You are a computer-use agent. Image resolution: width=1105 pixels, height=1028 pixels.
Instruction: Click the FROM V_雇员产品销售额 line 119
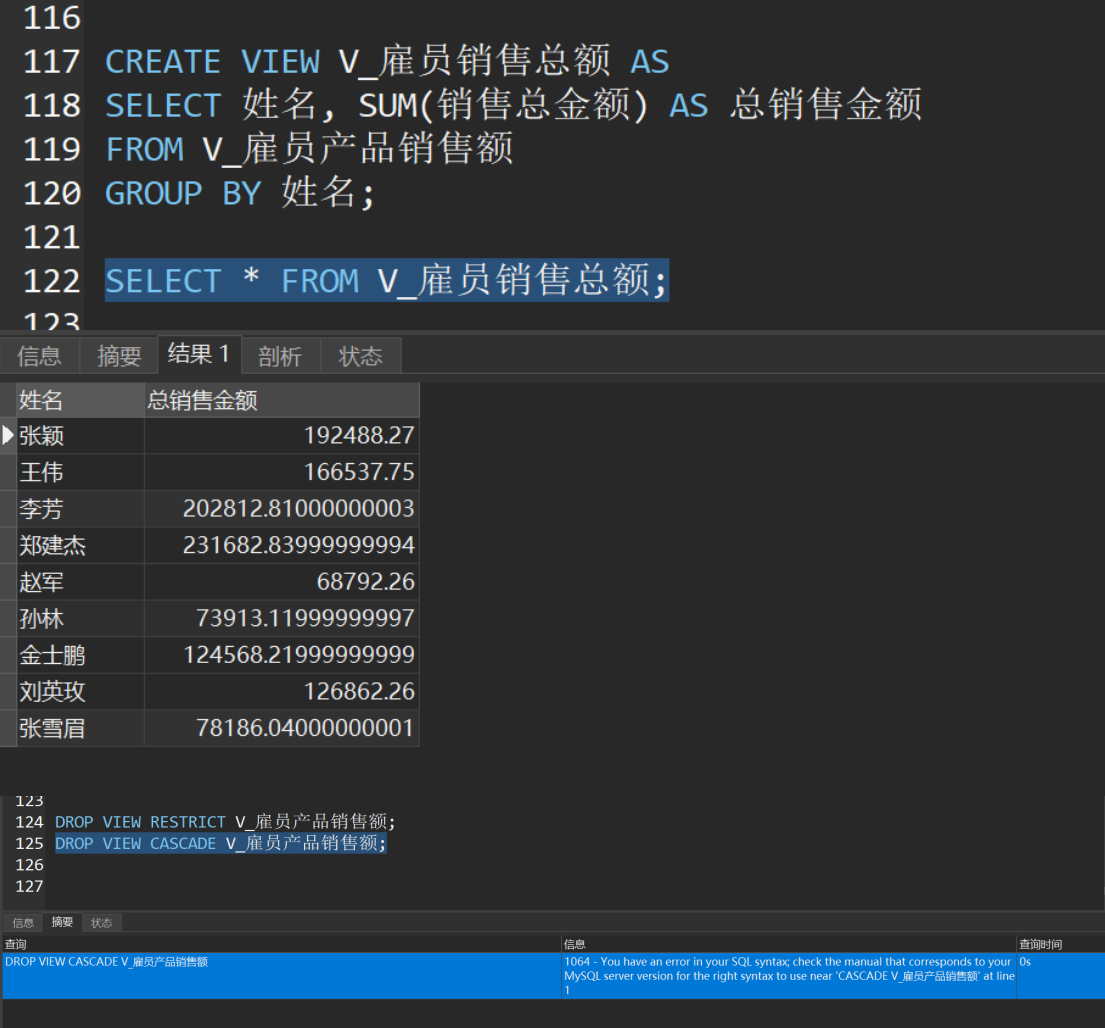309,149
